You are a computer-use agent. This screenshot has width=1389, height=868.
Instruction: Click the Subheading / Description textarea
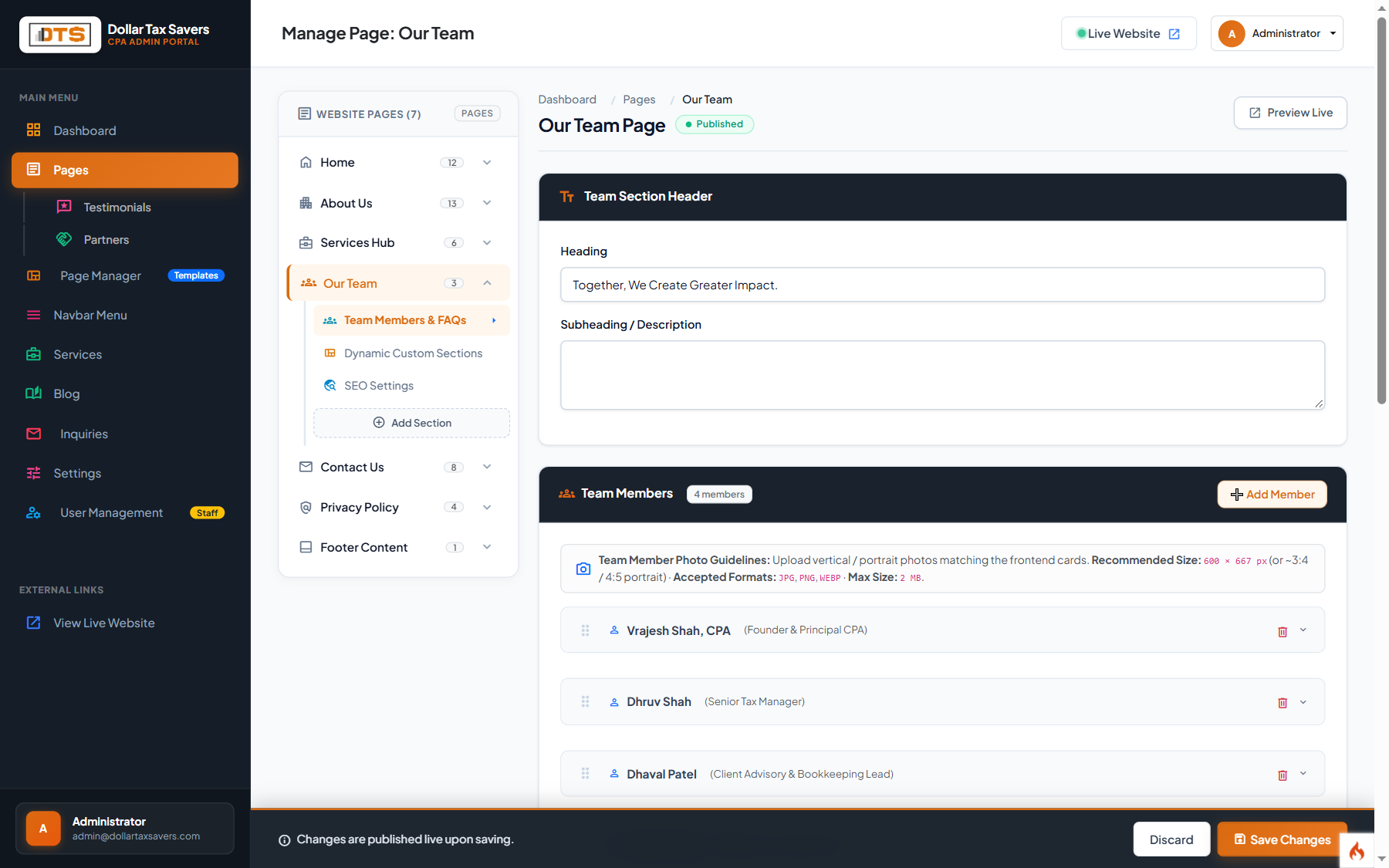click(942, 375)
